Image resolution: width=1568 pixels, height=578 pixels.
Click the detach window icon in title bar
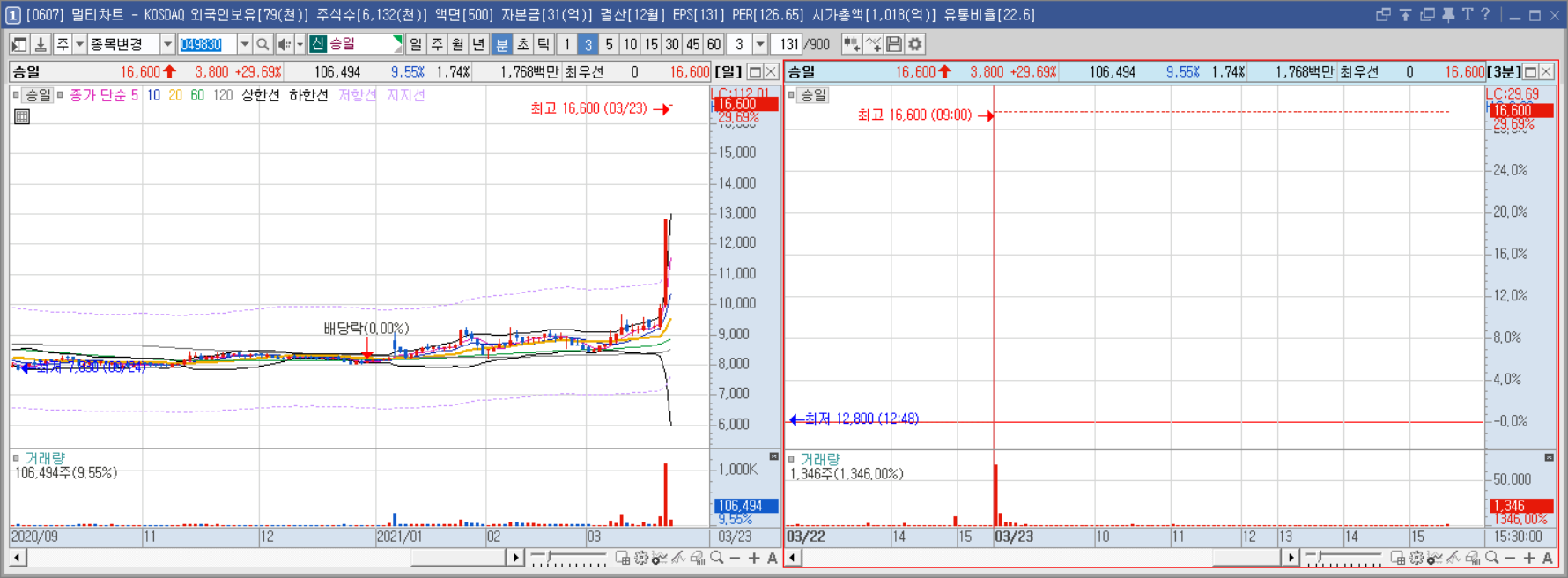(x=1383, y=14)
